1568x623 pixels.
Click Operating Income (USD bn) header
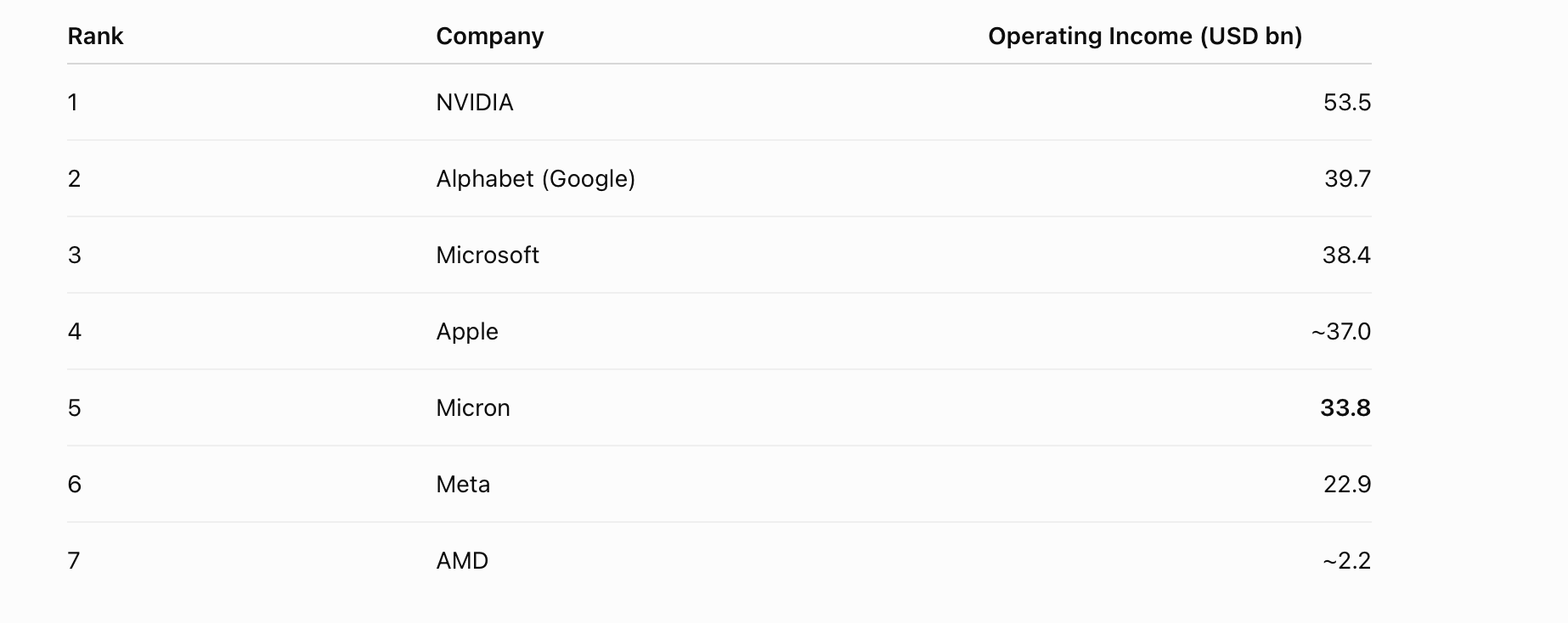1145,36
